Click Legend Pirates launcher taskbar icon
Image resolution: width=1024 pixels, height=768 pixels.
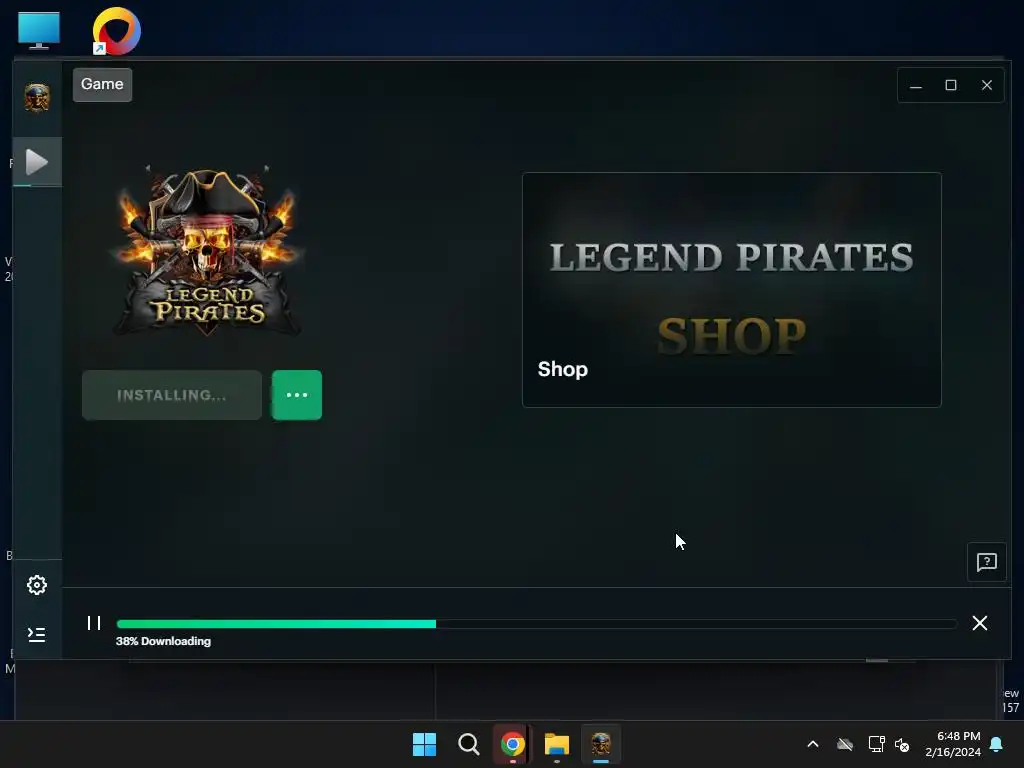tap(601, 744)
